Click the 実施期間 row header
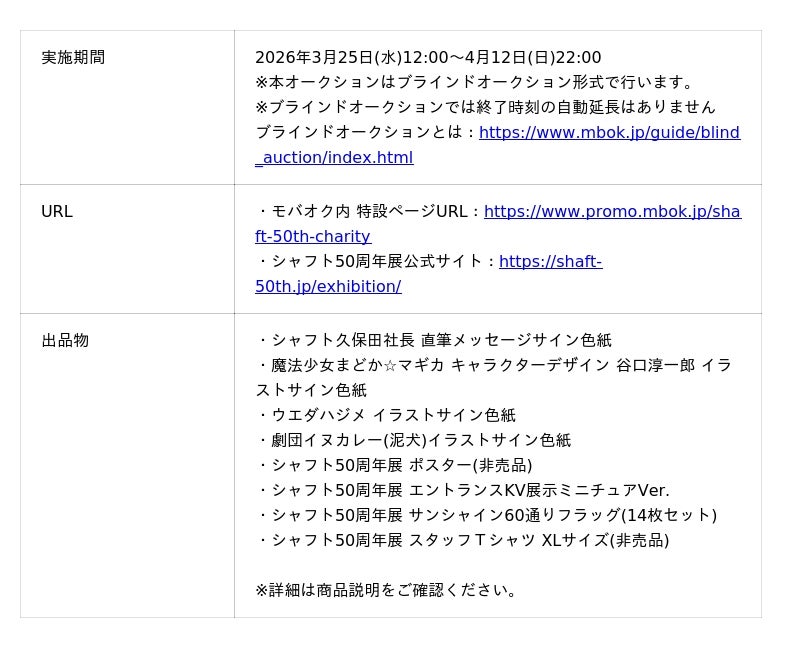 coord(73,58)
